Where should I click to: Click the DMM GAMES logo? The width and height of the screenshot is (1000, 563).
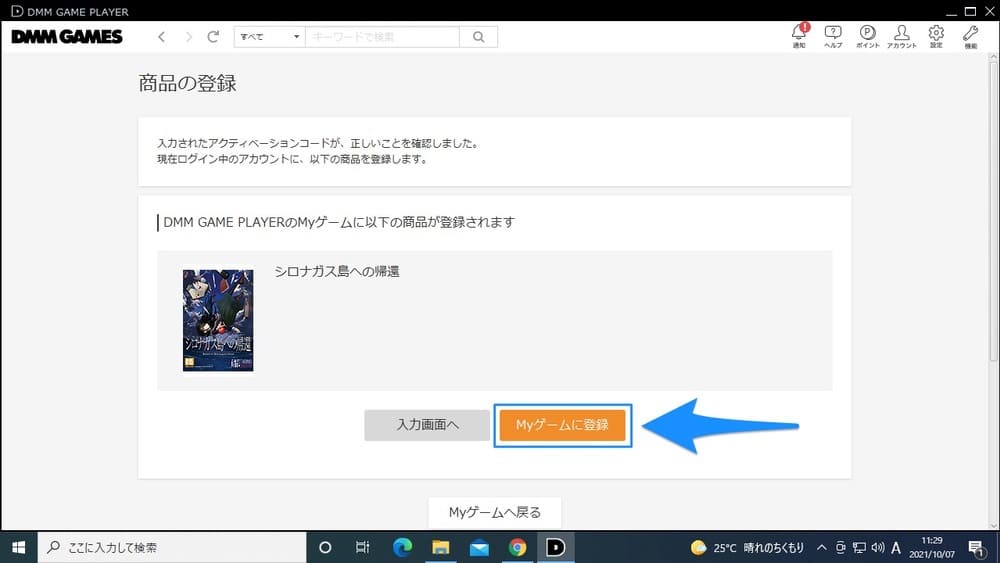(67, 37)
